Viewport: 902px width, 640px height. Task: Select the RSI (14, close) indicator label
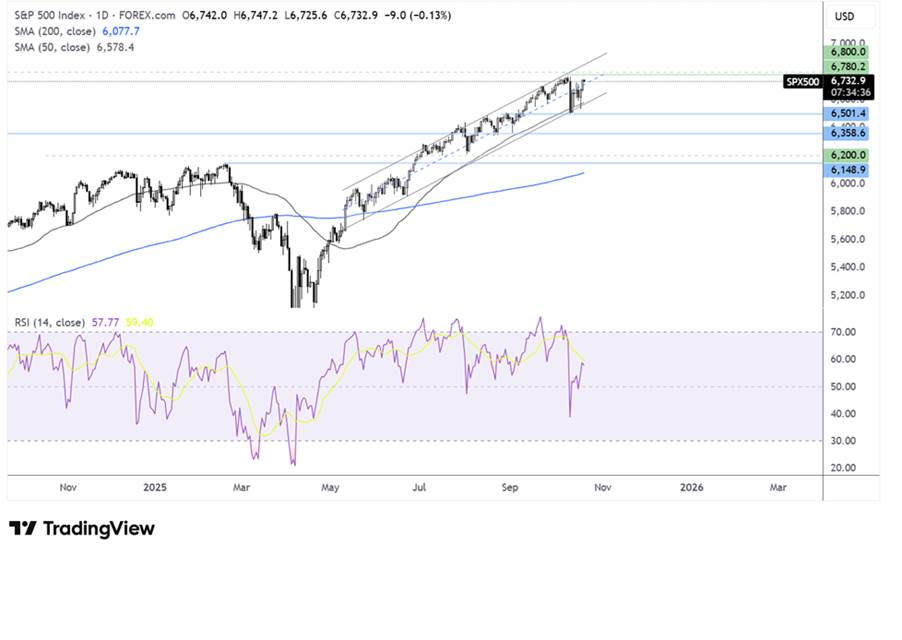49,323
